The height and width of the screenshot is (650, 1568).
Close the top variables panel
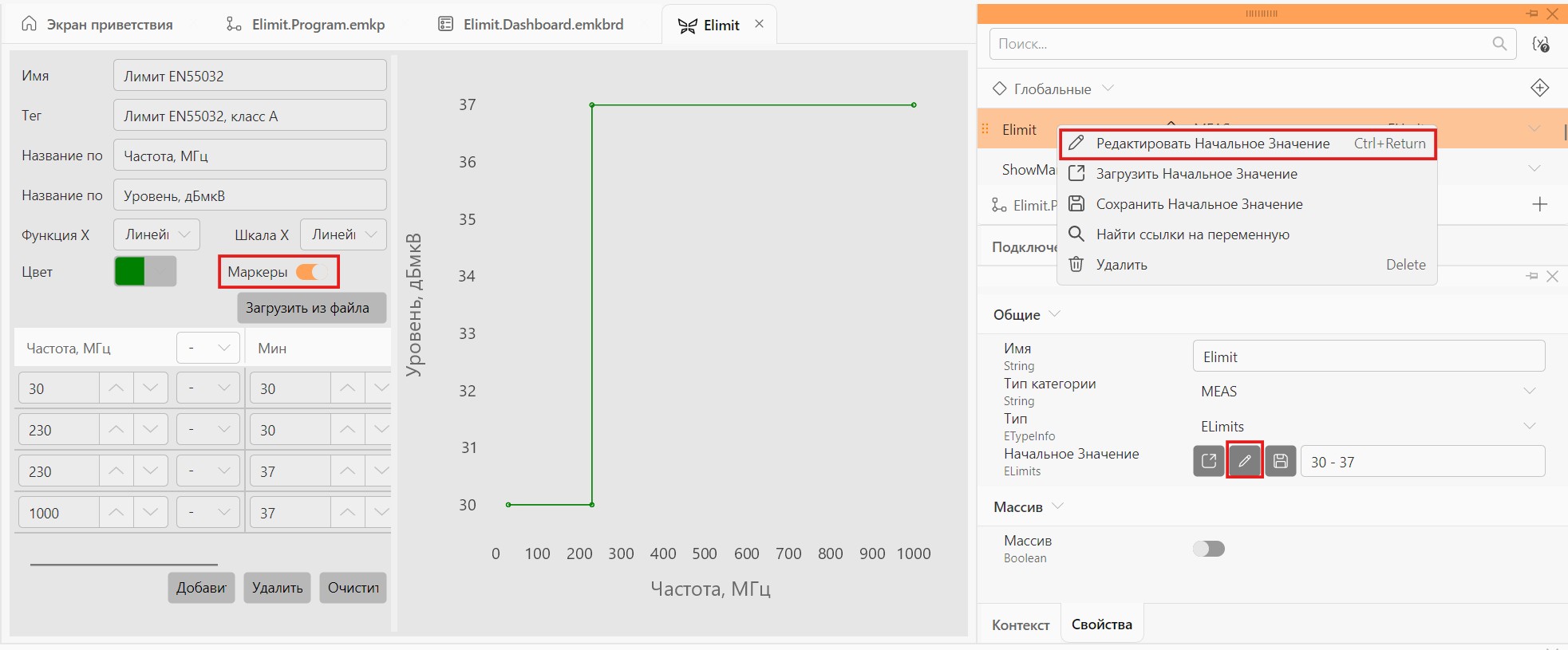click(x=1552, y=14)
